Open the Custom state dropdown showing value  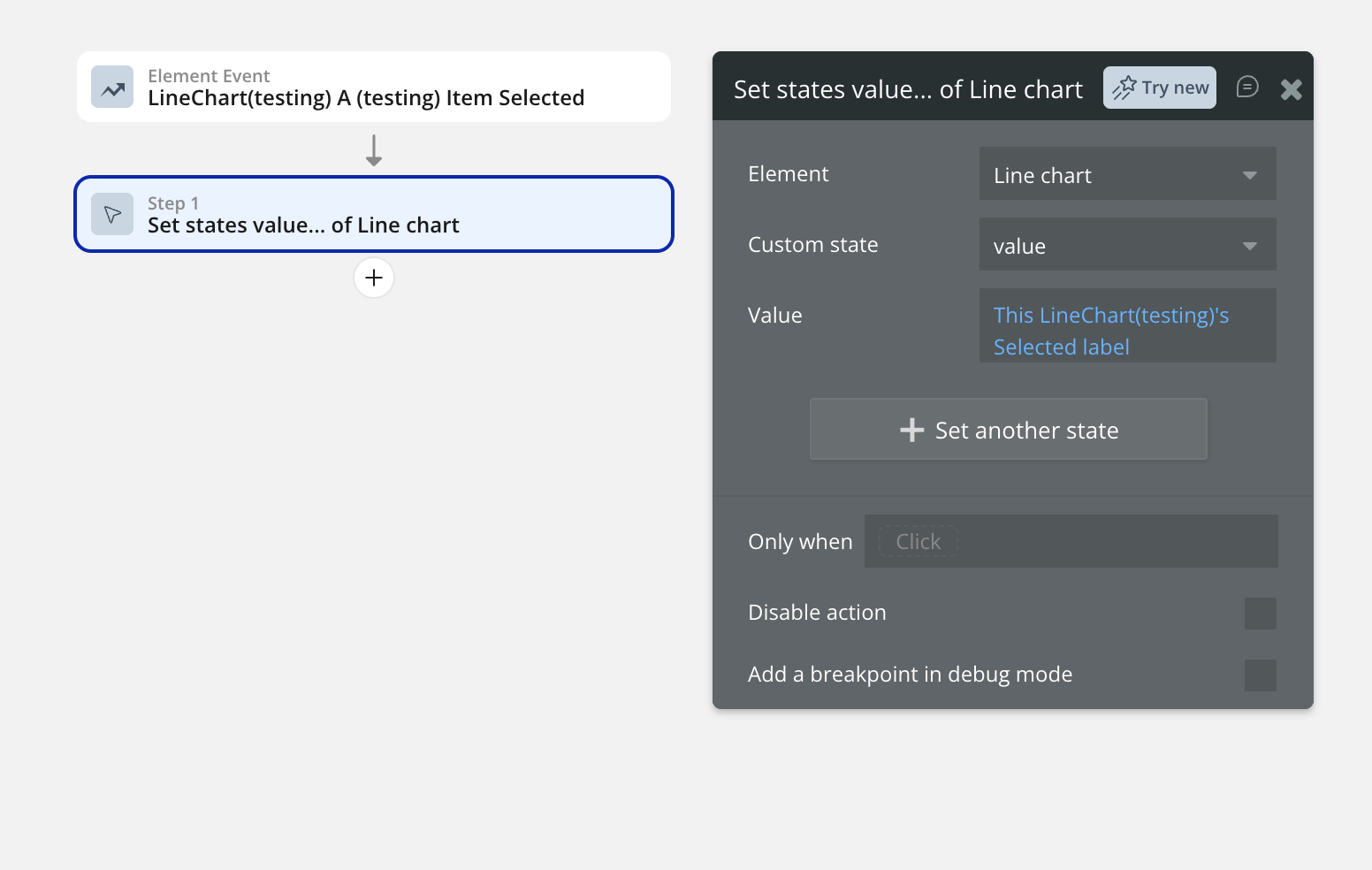pos(1128,244)
